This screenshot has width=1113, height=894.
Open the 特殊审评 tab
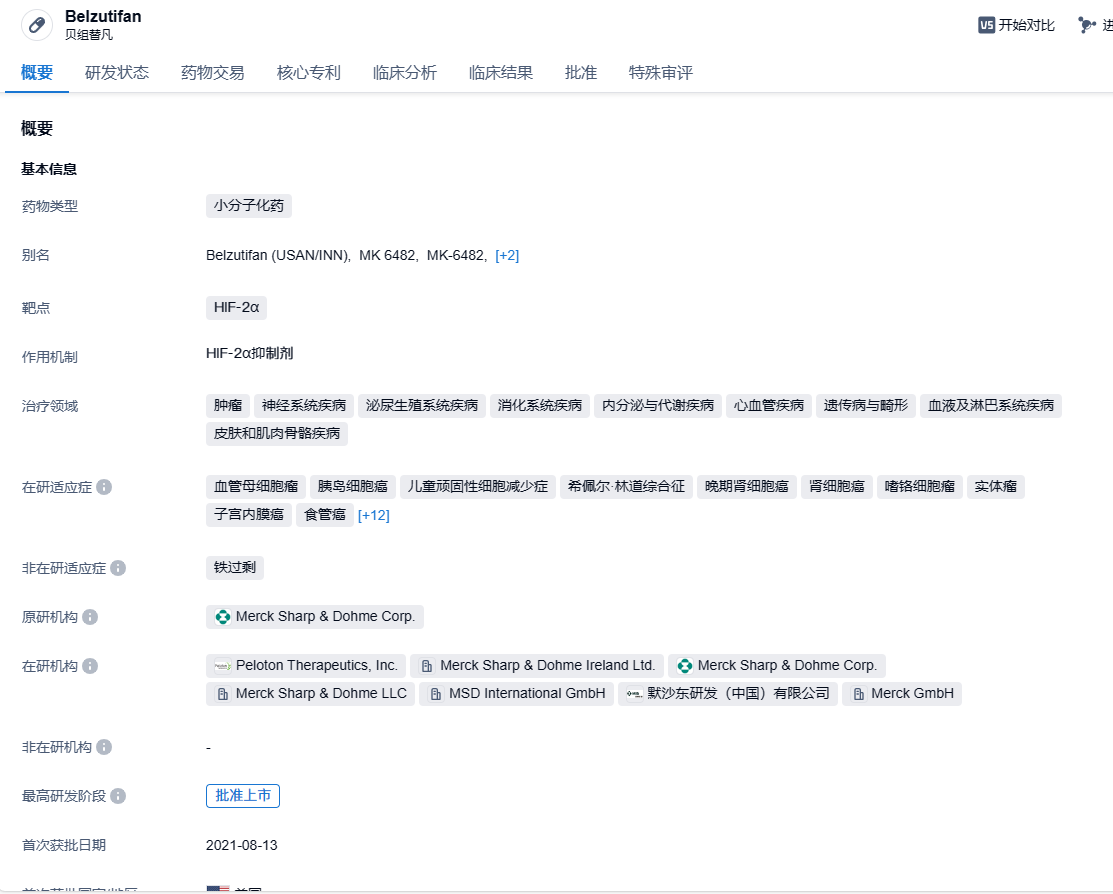(x=661, y=72)
